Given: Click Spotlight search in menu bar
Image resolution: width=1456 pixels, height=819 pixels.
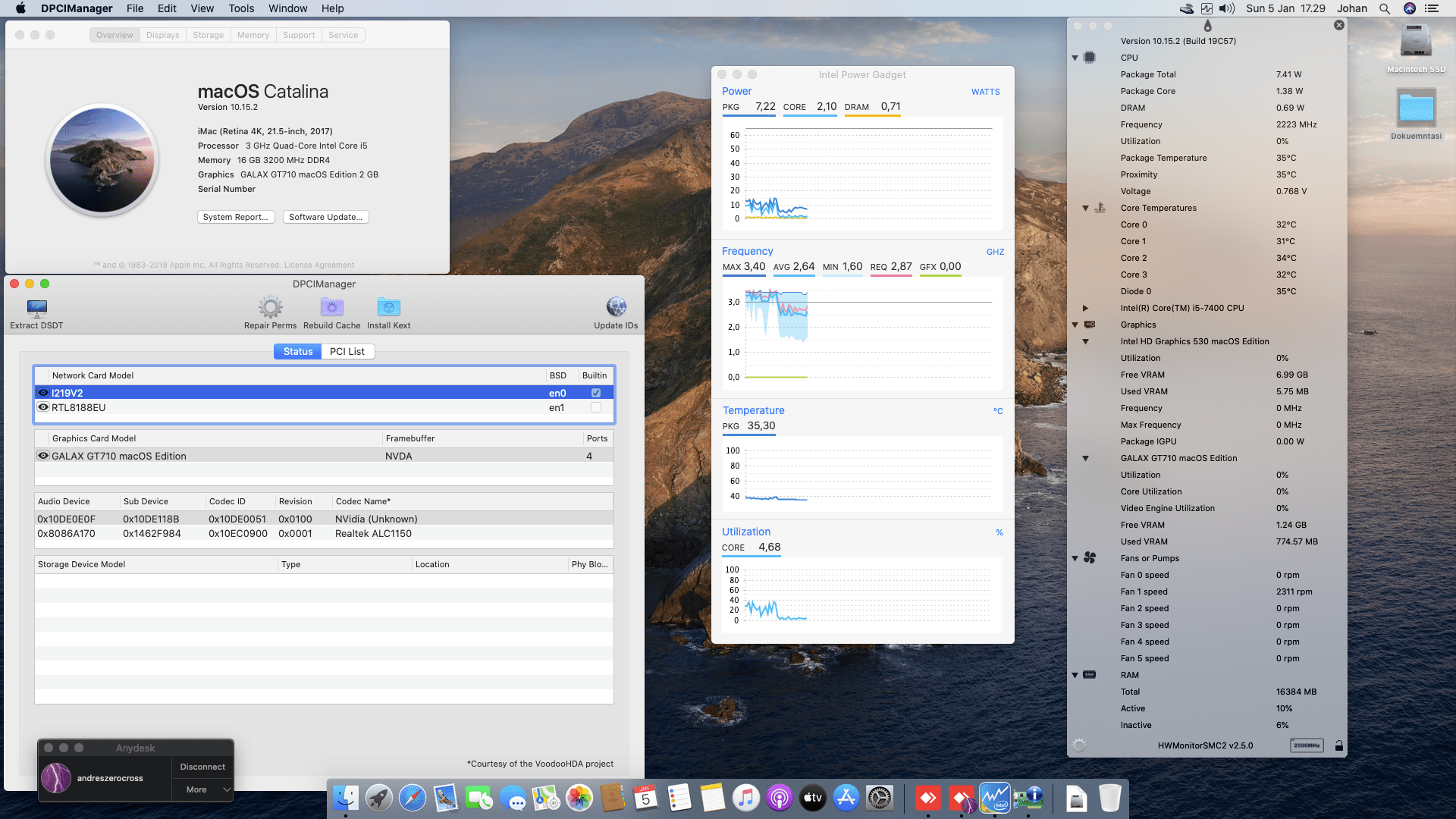Looking at the screenshot, I should tap(1385, 8).
